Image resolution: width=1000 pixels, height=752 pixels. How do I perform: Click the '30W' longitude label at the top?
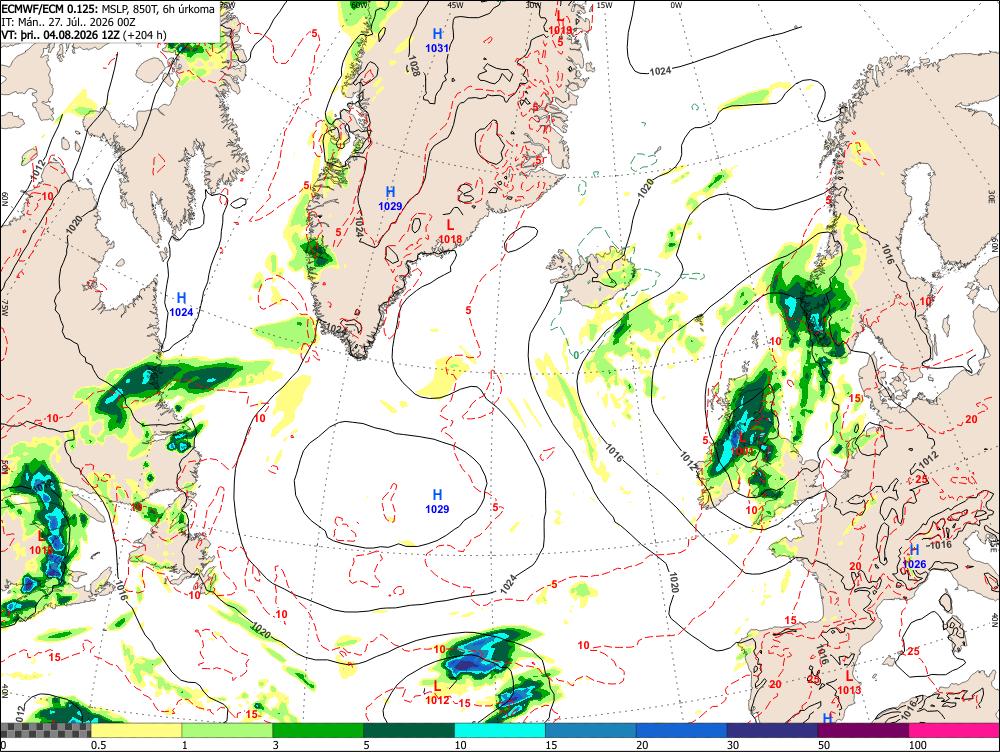coord(533,4)
